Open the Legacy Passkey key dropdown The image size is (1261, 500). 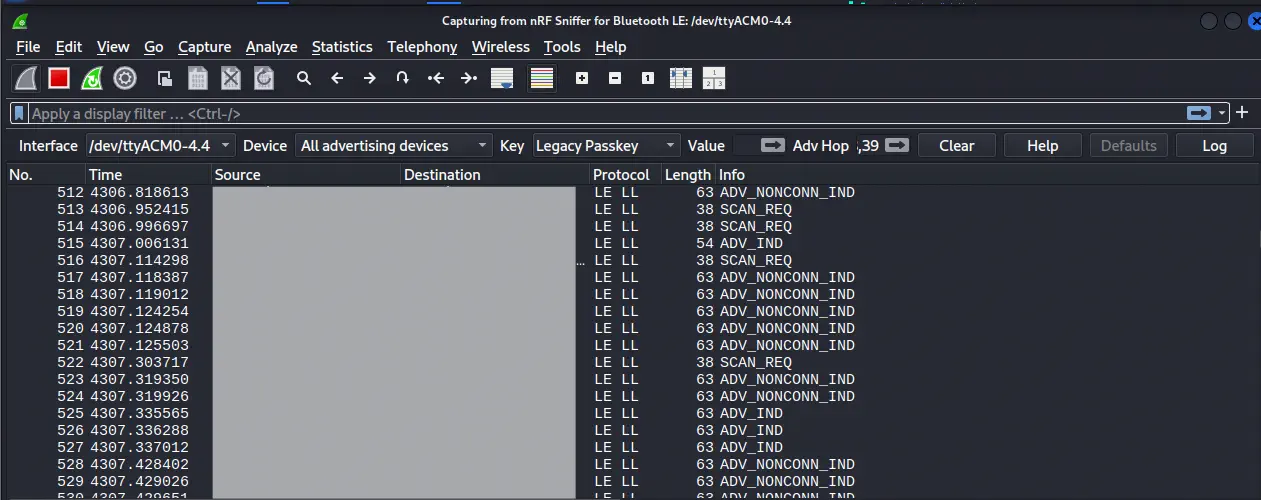tap(605, 146)
